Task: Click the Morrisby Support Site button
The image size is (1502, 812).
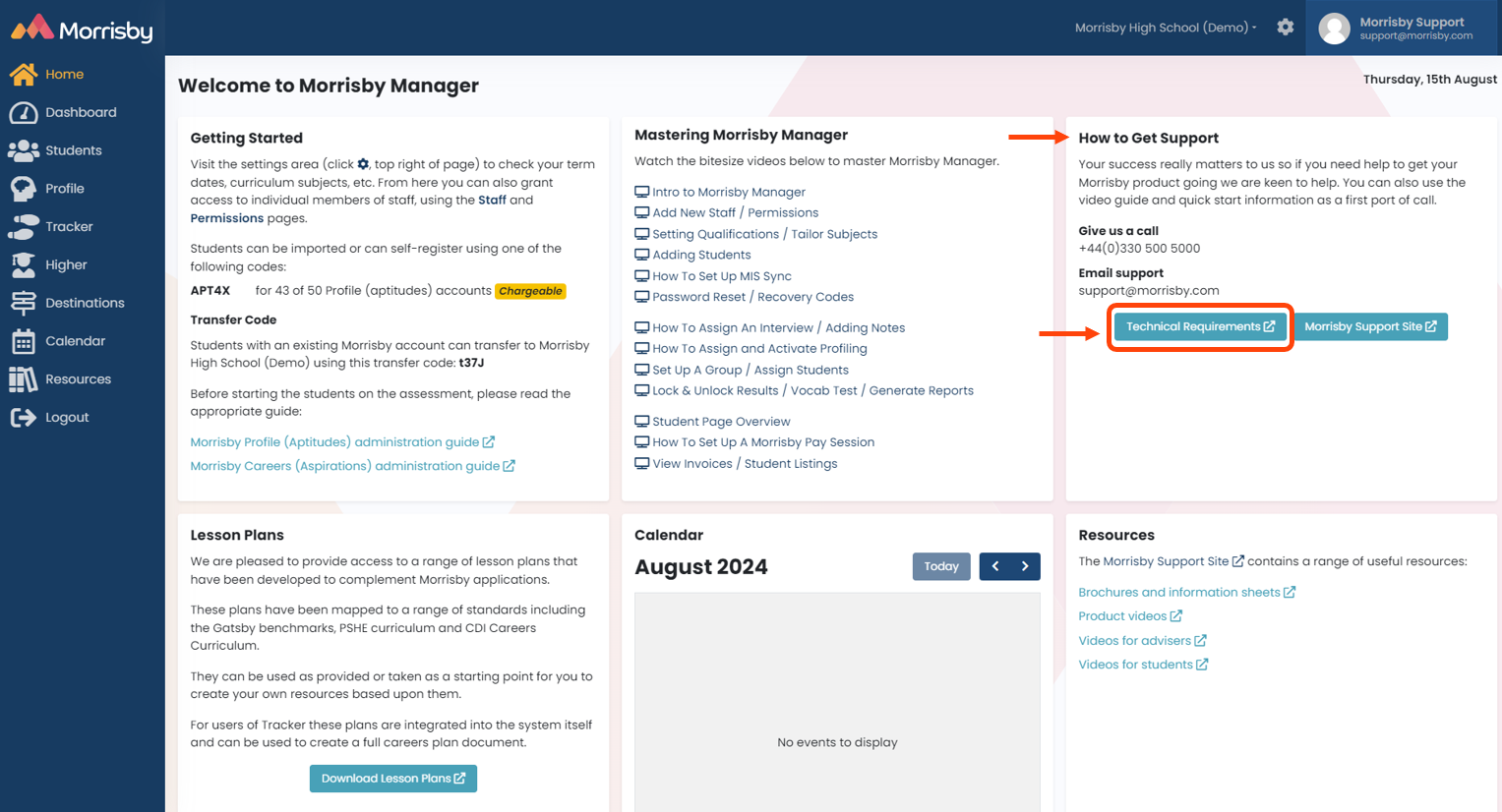Action: click(1370, 326)
